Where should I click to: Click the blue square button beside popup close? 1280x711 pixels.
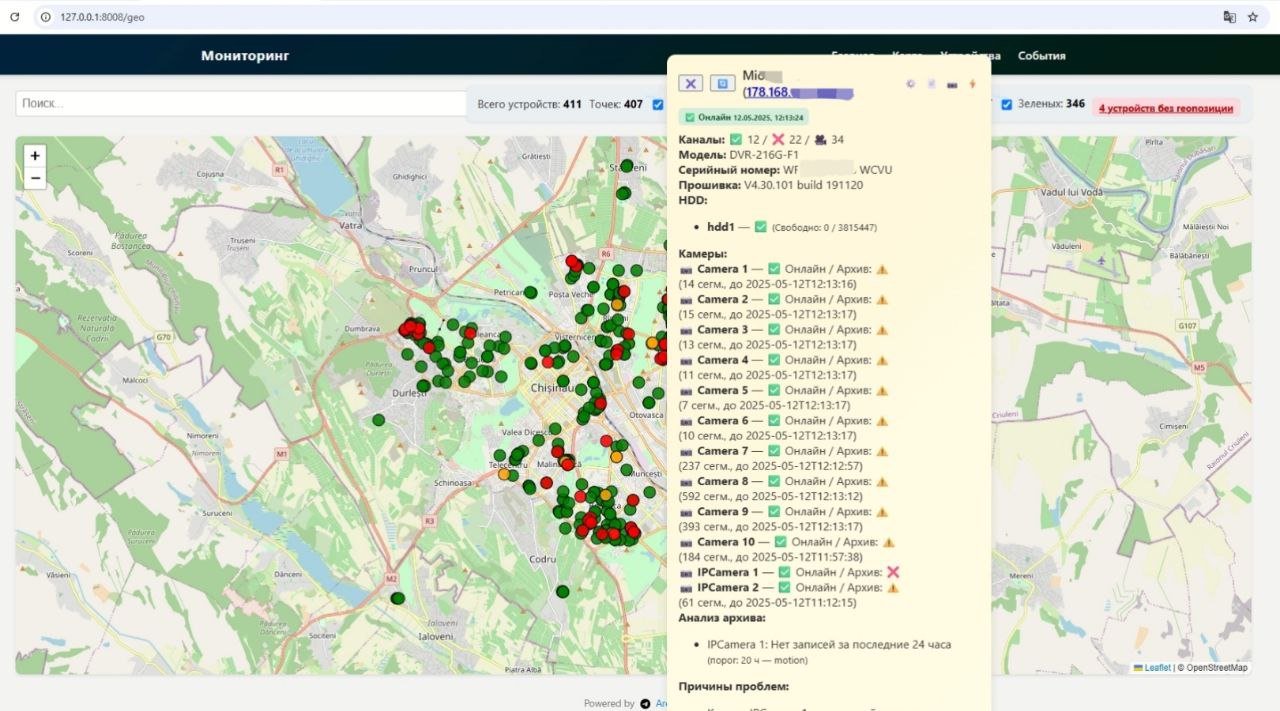pyautogui.click(x=721, y=83)
